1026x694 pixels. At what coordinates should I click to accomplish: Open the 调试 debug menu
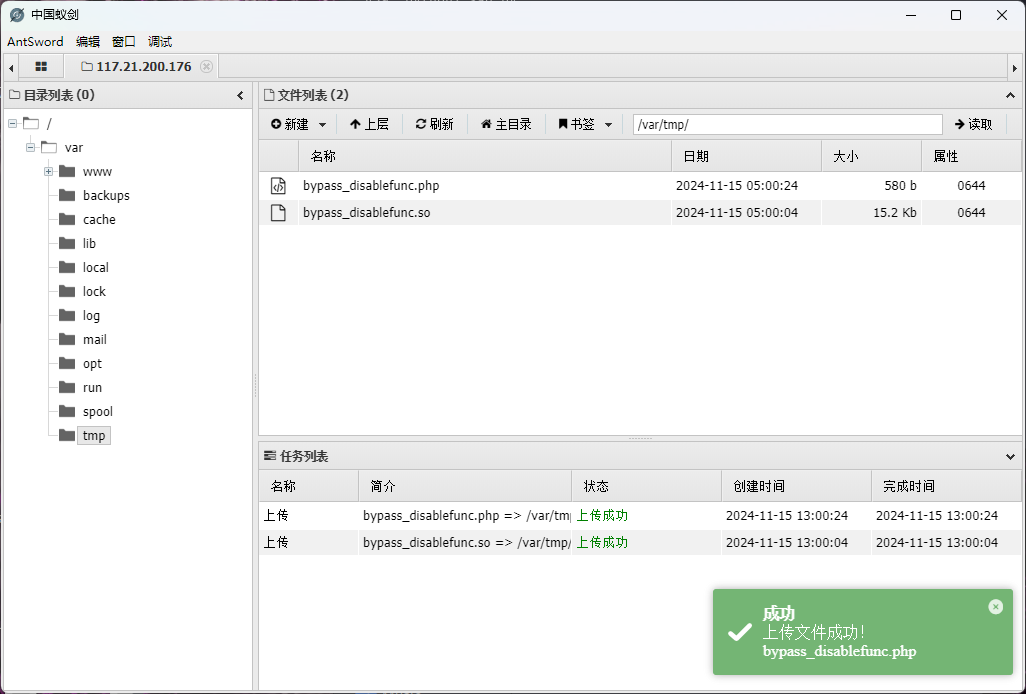click(x=160, y=42)
